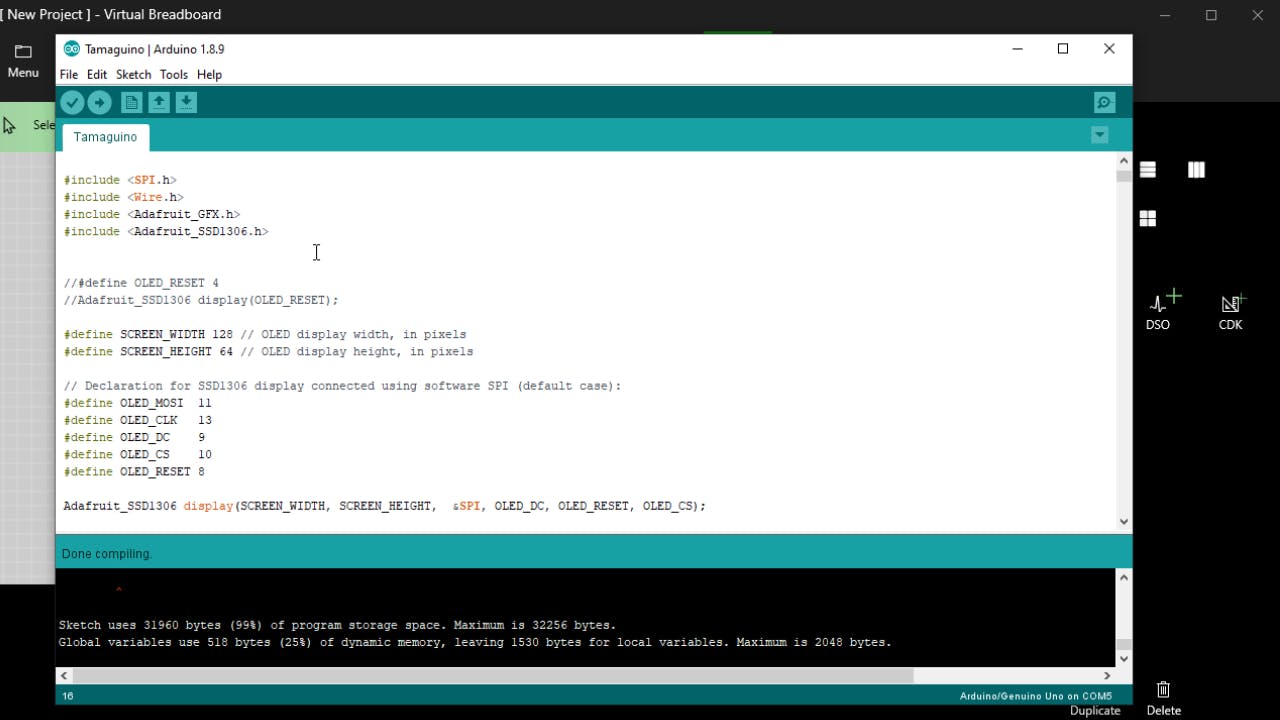
Task: Click the line number 16 in status bar
Action: (68, 696)
